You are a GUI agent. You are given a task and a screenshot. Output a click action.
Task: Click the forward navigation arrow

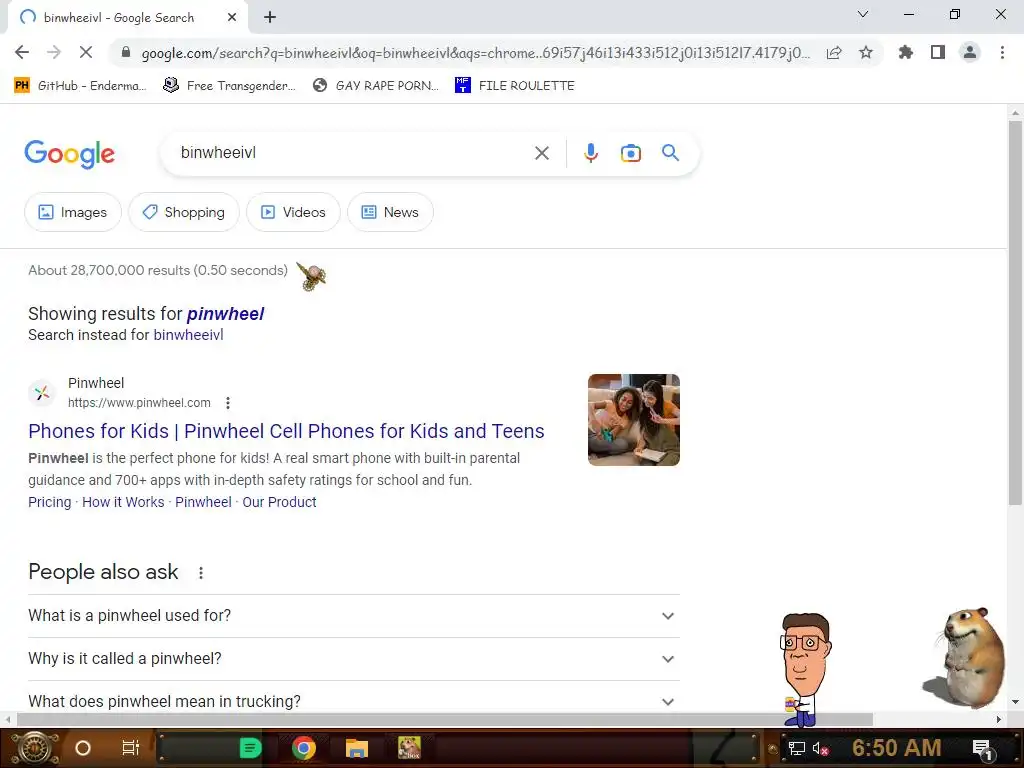54,52
